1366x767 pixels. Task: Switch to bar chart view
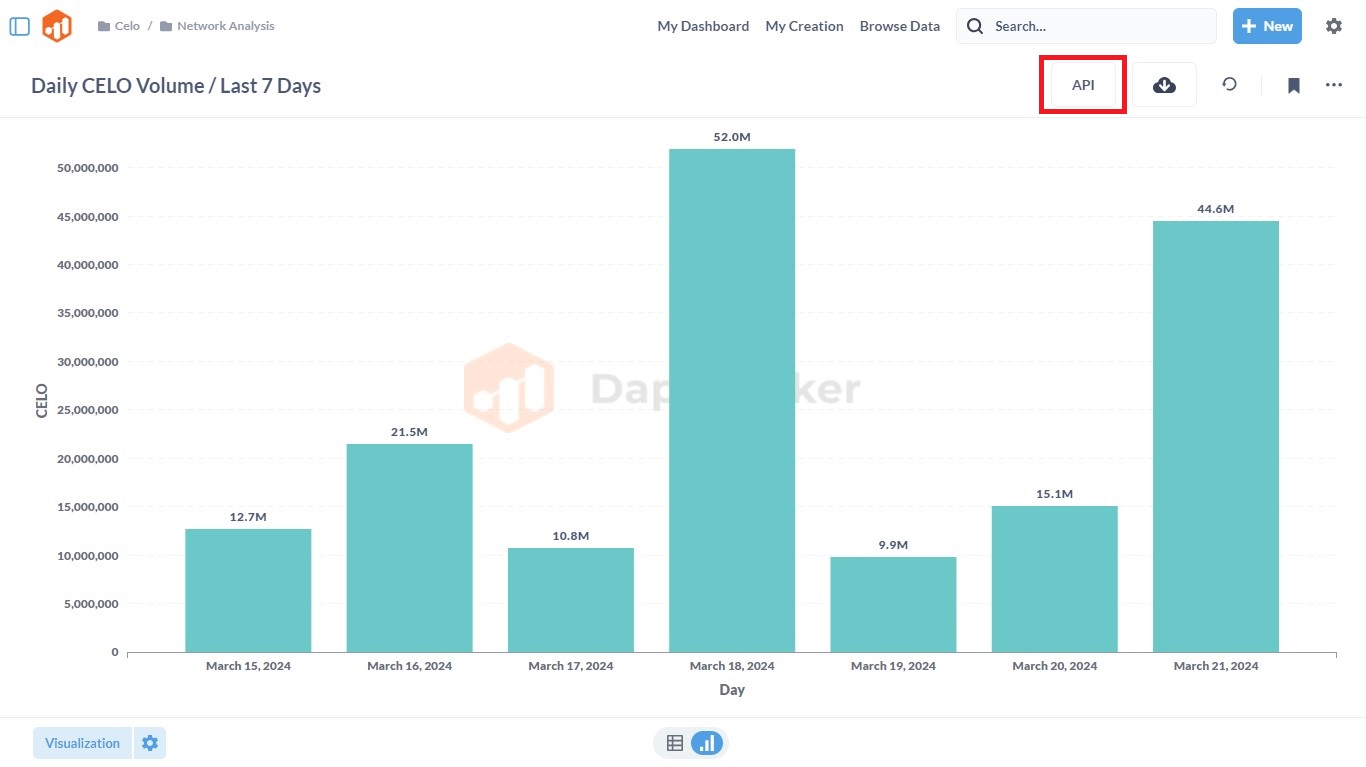[x=707, y=743]
